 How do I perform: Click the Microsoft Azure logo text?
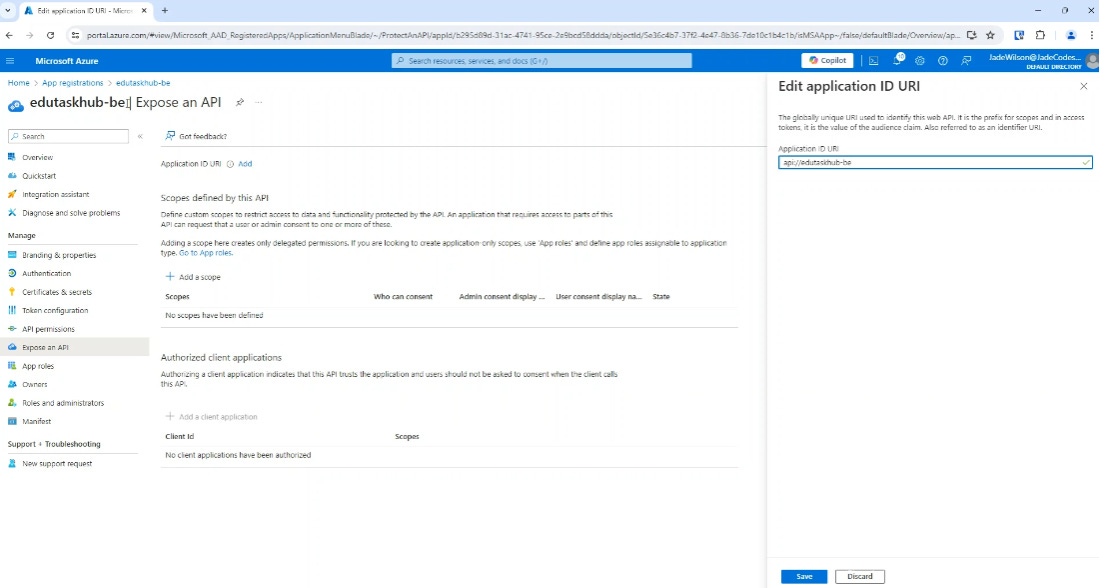67,61
